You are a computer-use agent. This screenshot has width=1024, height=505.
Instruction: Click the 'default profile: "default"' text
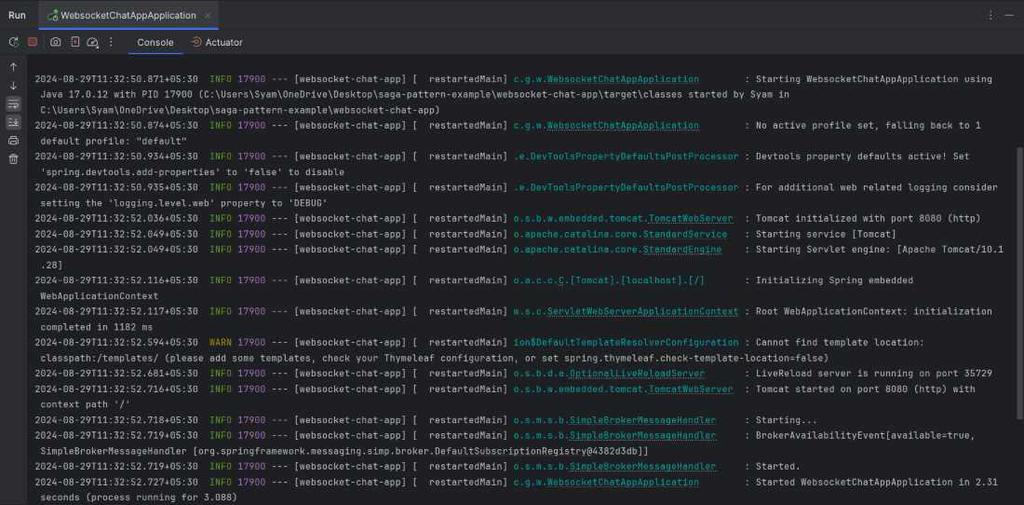pos(114,141)
